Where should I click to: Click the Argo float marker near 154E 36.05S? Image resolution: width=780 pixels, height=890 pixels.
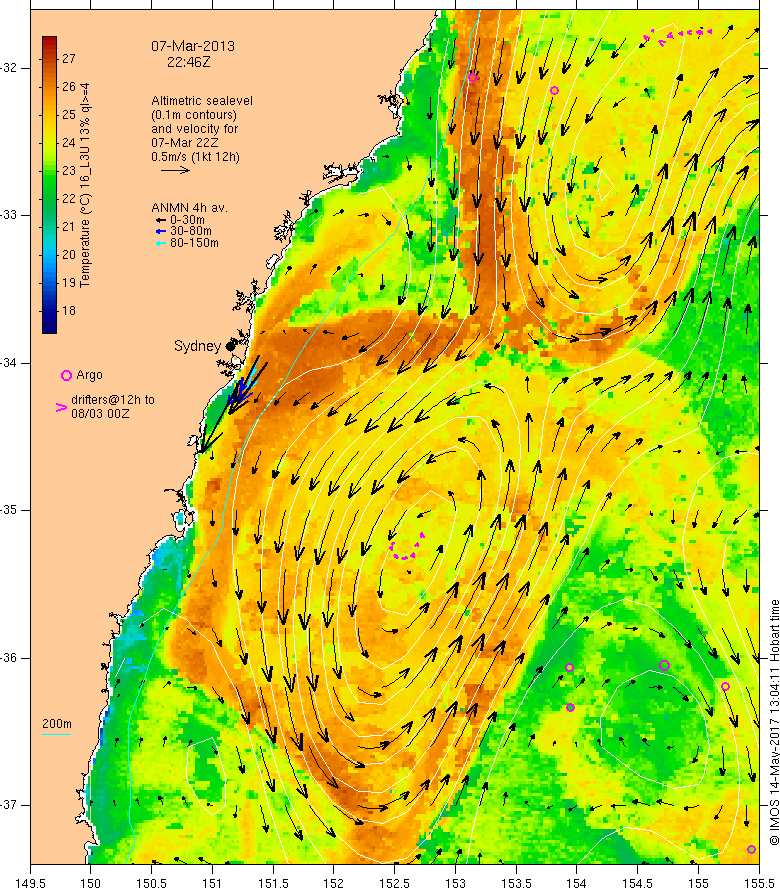(570, 668)
